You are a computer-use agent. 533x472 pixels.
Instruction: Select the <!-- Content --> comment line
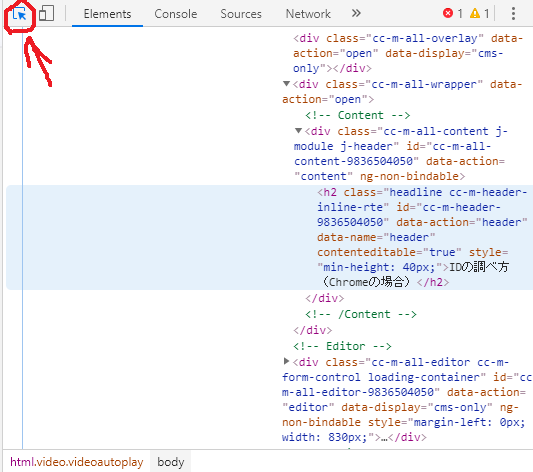pos(358,115)
